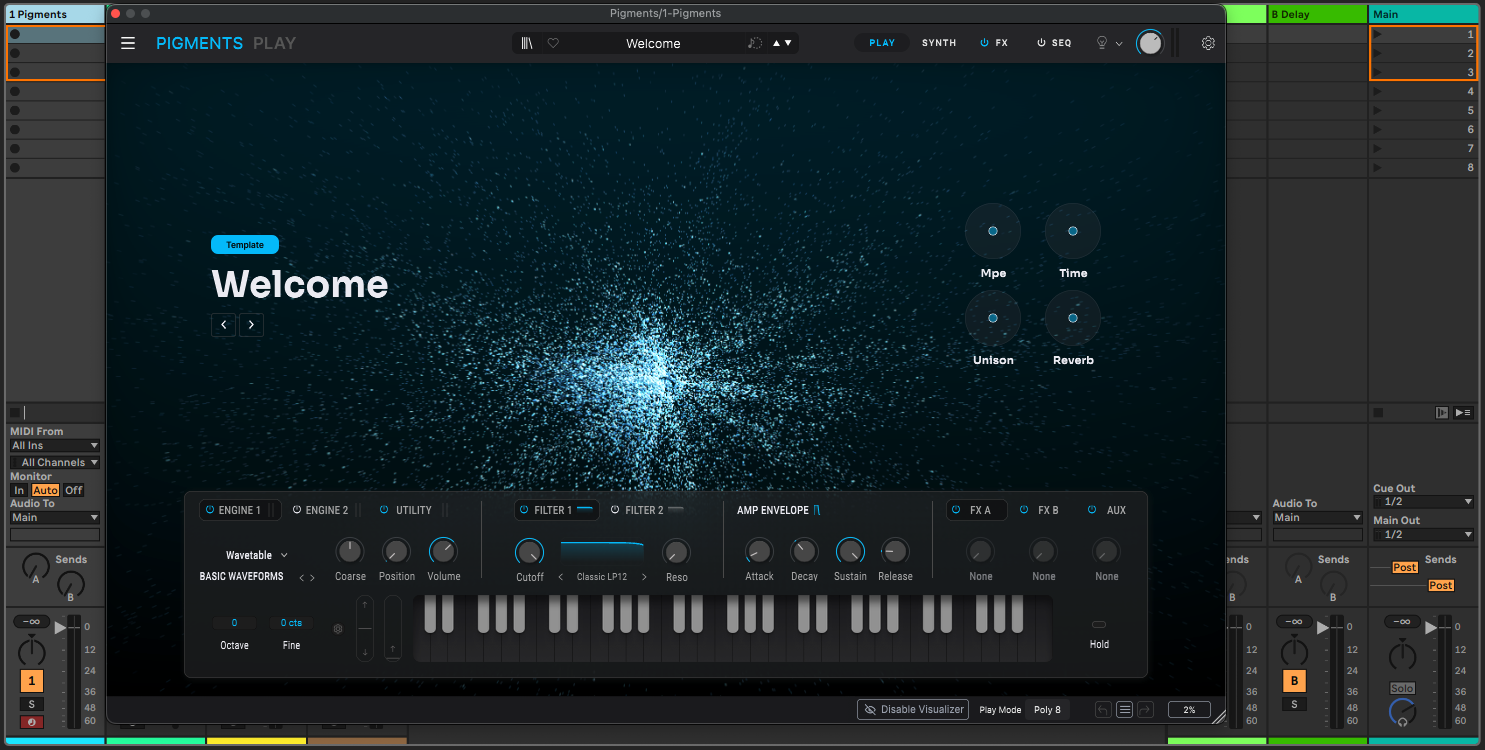The height and width of the screenshot is (750, 1485).
Task: Toggle the Utility engine power button
Action: (x=384, y=510)
